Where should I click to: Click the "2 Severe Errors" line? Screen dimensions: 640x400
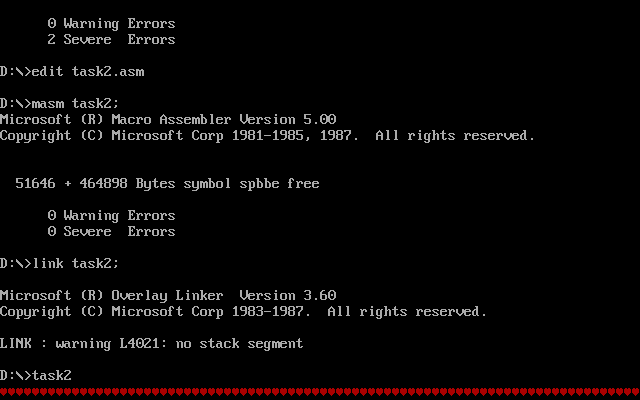pos(111,40)
